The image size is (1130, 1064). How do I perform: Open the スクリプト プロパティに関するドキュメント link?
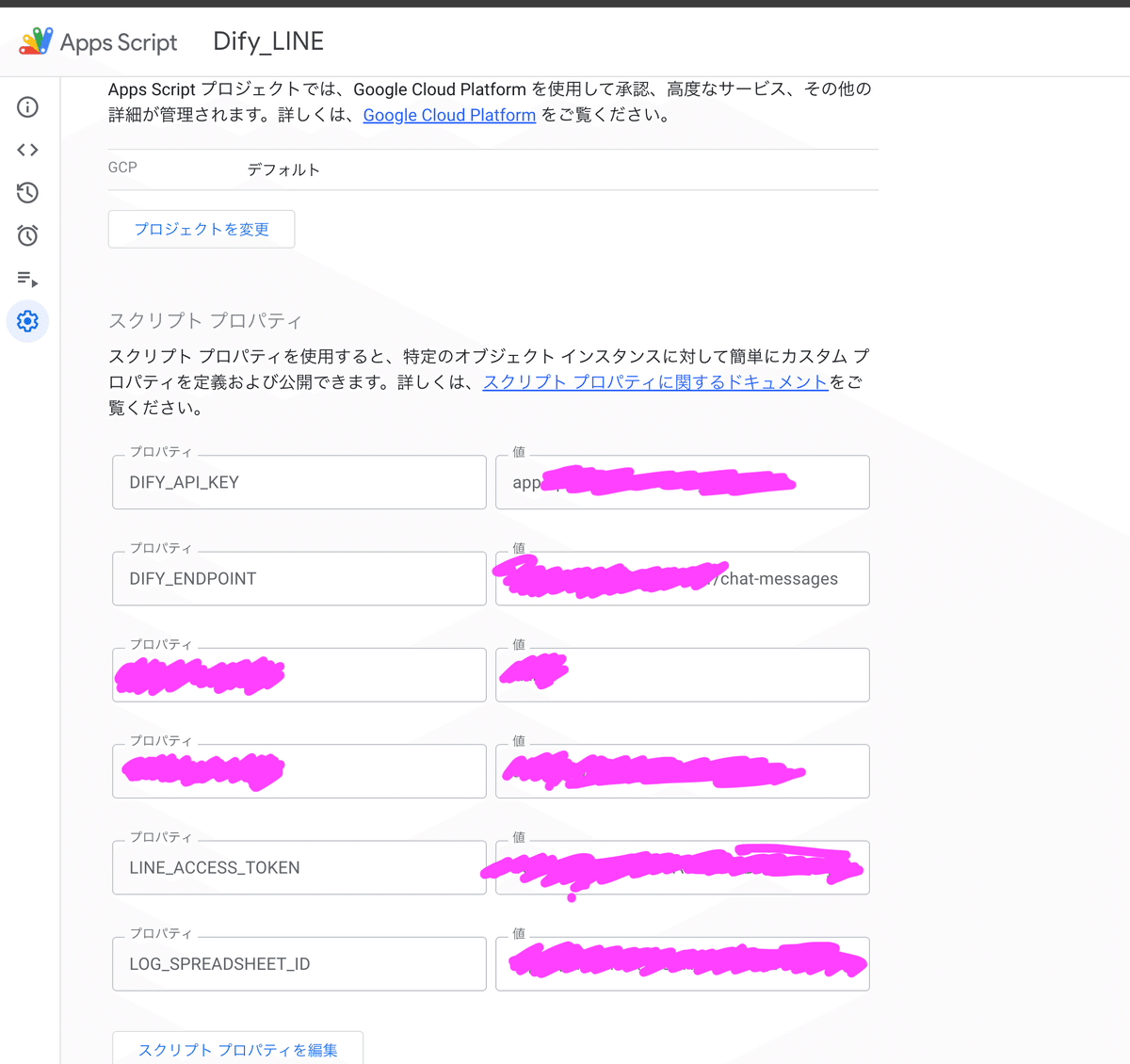pos(655,381)
